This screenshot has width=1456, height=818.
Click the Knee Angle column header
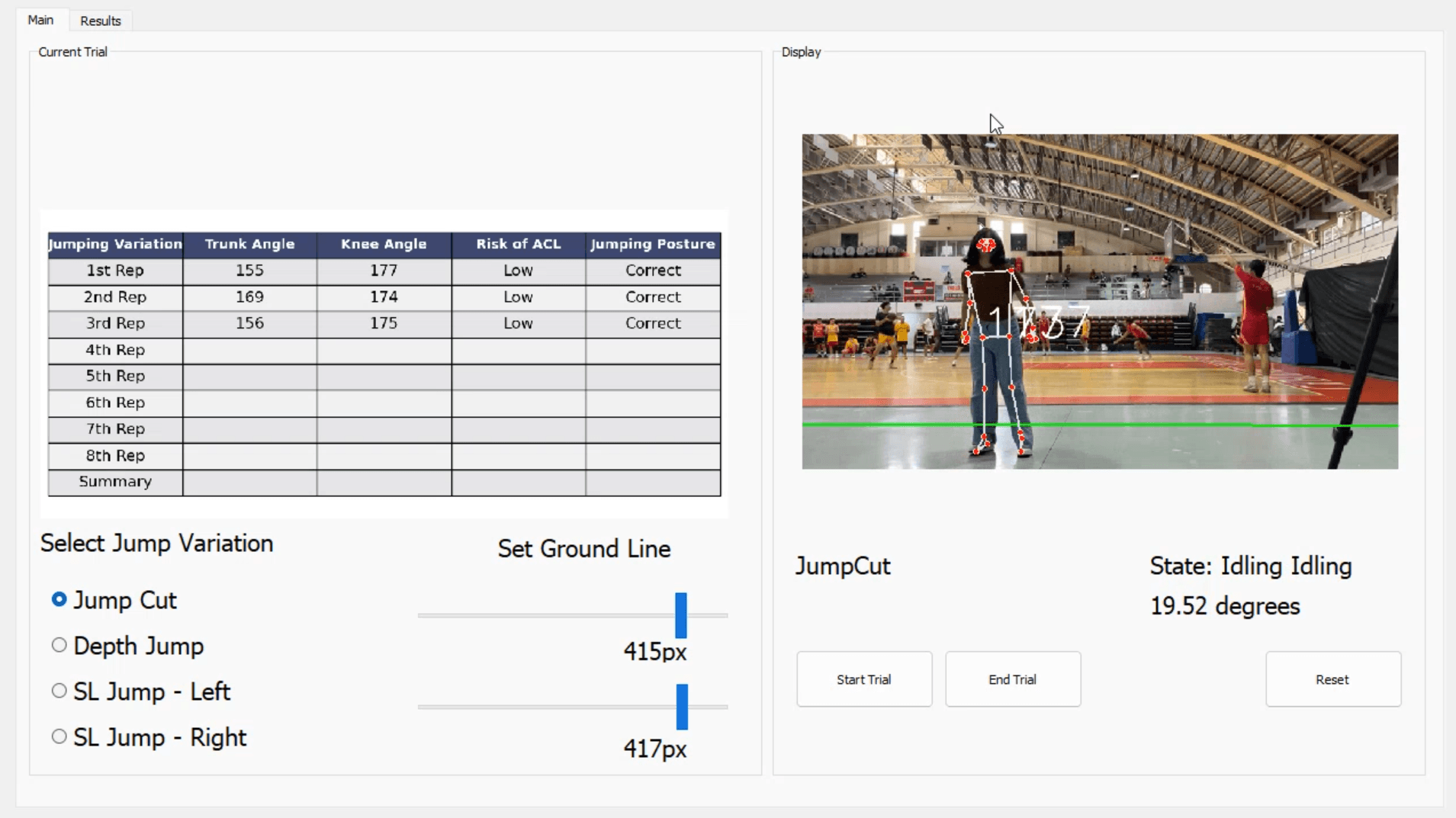coord(384,244)
